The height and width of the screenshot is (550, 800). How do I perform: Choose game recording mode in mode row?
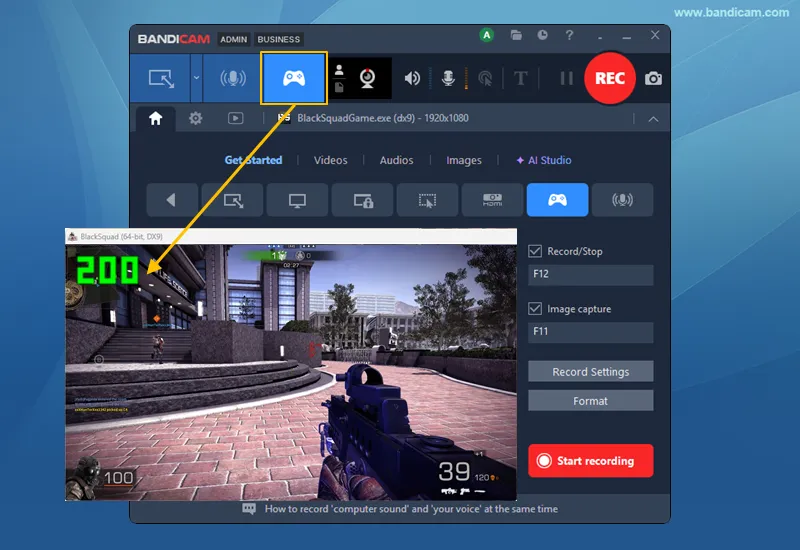pos(557,199)
